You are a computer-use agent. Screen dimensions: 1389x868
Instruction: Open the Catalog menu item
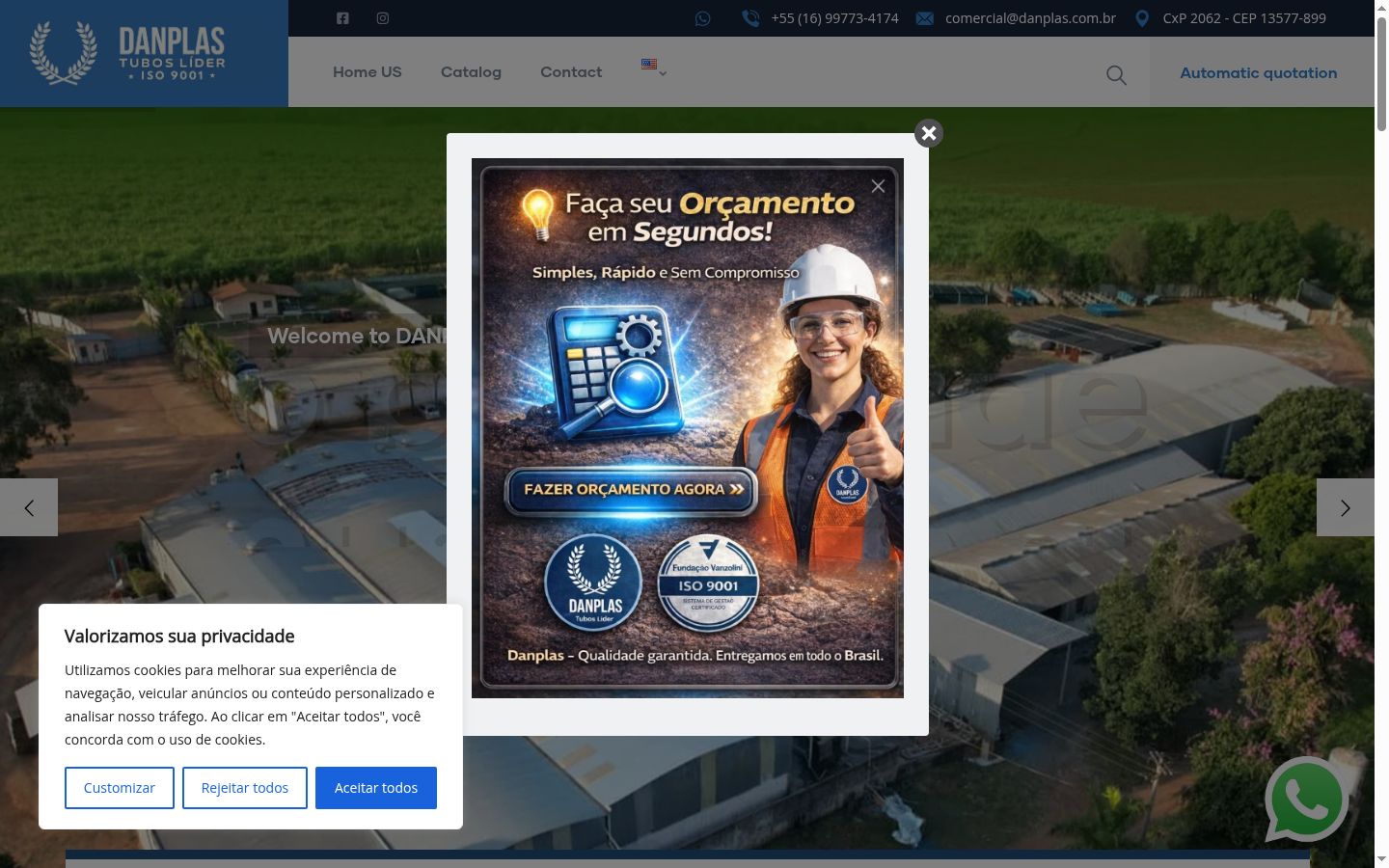[471, 72]
